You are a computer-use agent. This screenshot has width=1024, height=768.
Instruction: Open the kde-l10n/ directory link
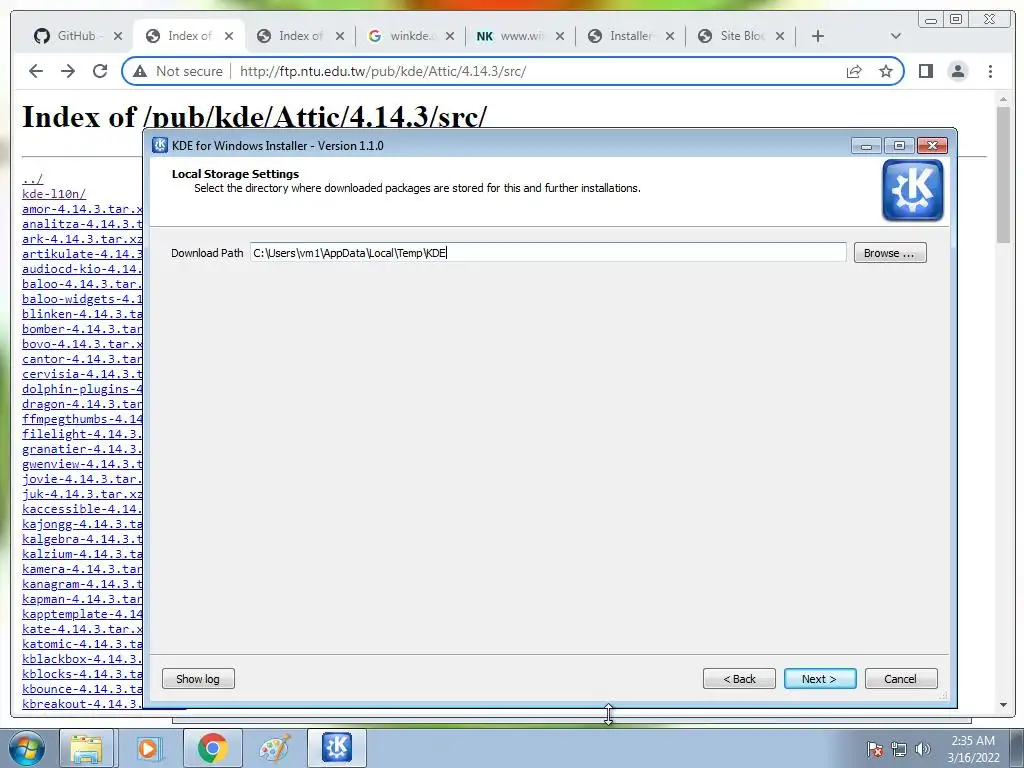point(54,194)
